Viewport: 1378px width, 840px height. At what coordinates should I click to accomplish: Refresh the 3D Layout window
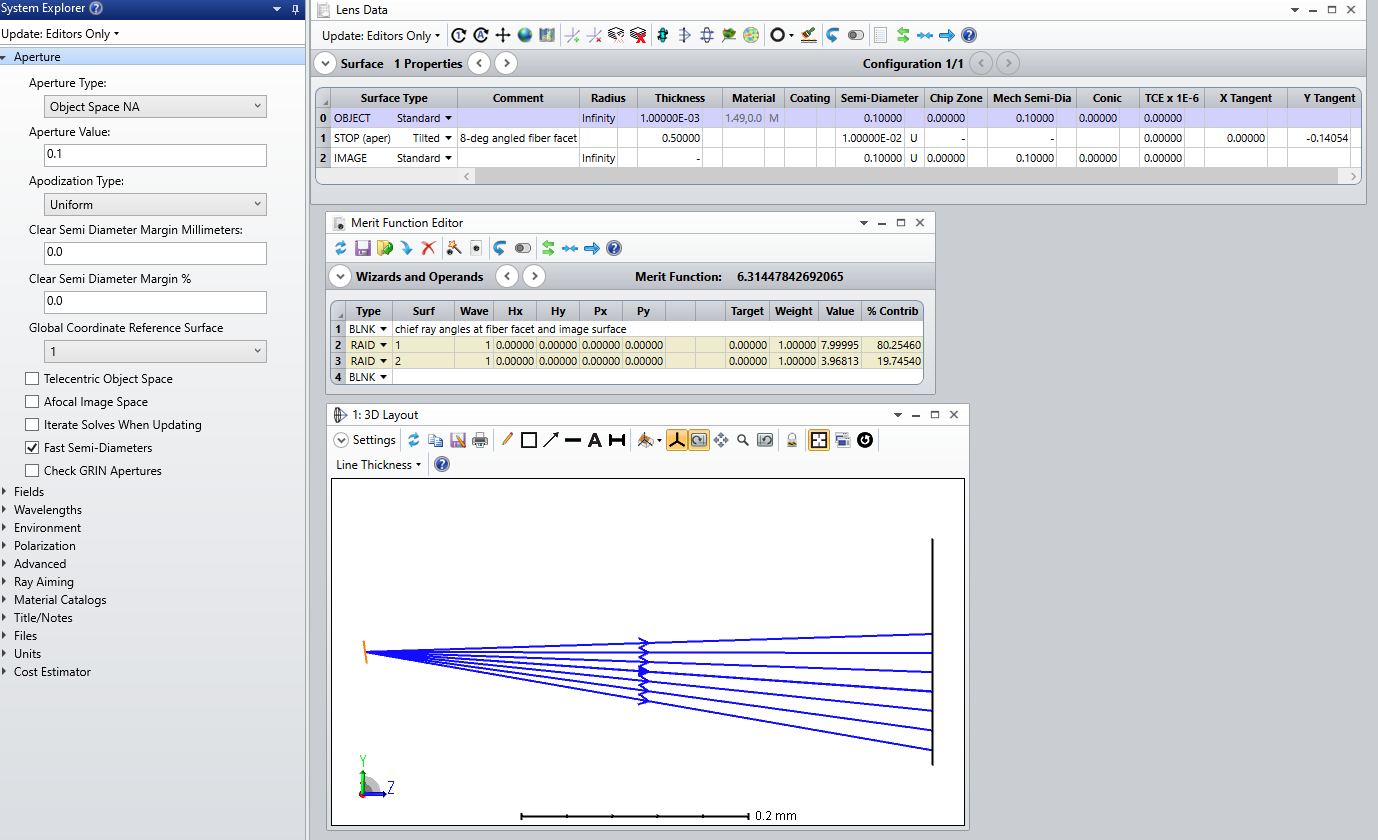click(413, 440)
